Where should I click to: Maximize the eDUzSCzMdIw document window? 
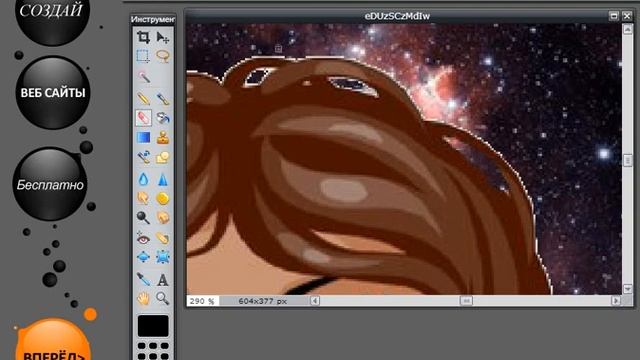[x=614, y=16]
